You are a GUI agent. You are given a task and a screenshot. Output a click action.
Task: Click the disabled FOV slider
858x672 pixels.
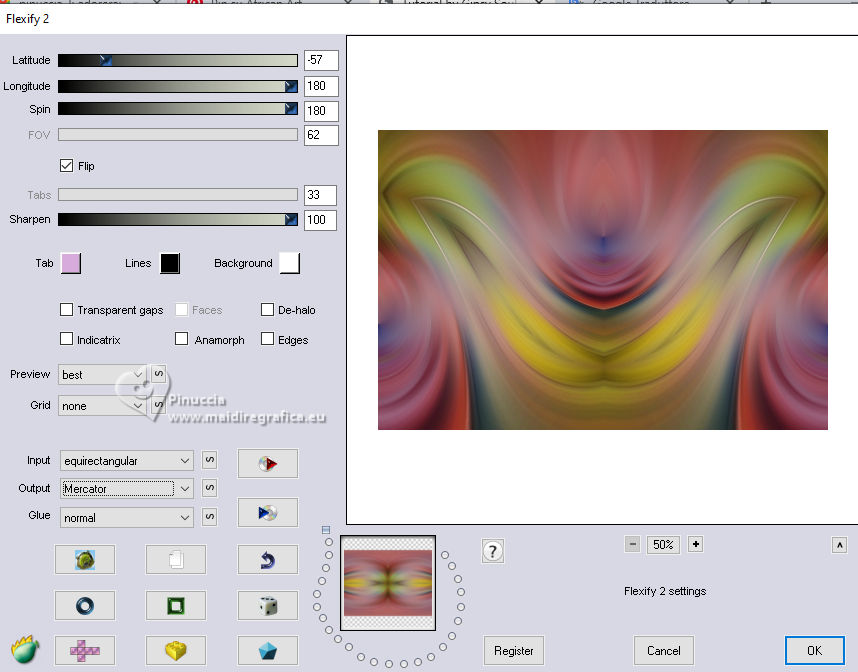tap(178, 135)
